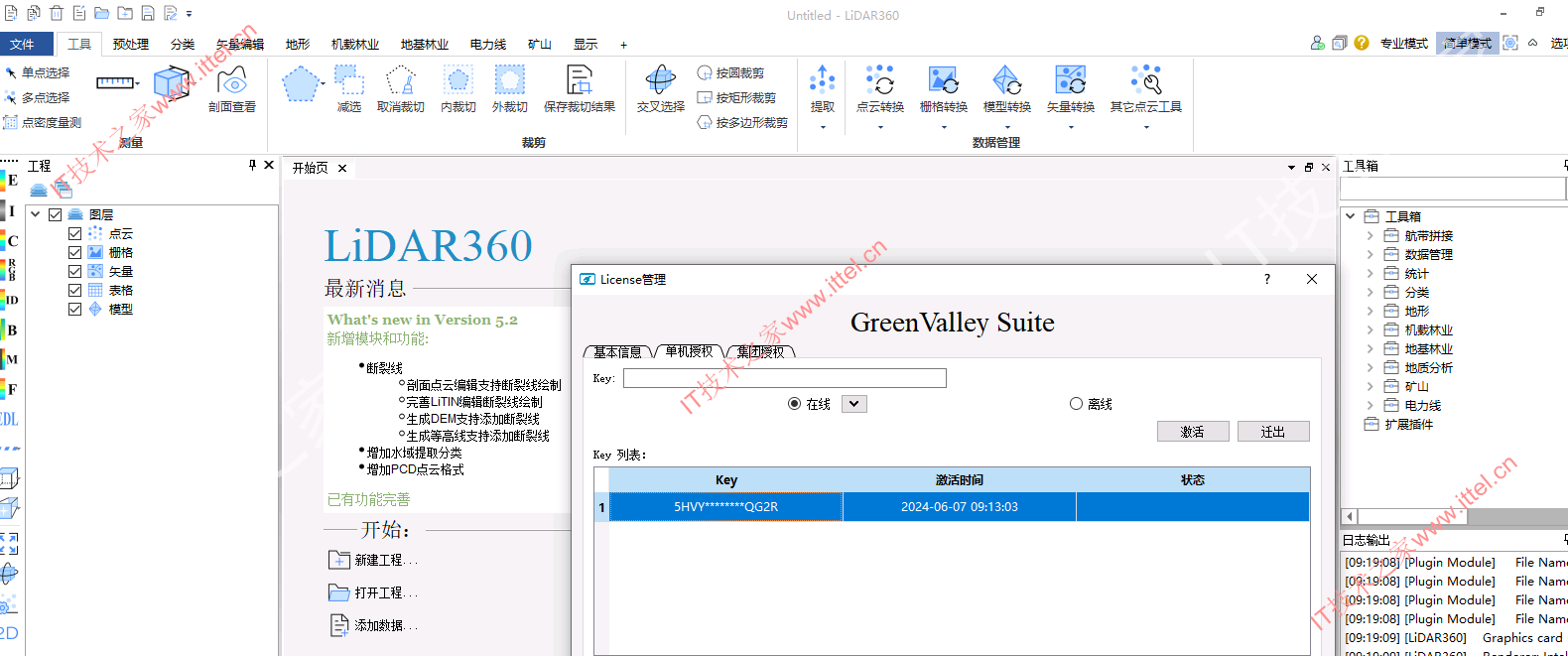Click the 减选 subtract selection tool
This screenshot has height=656, width=1568.
click(349, 89)
